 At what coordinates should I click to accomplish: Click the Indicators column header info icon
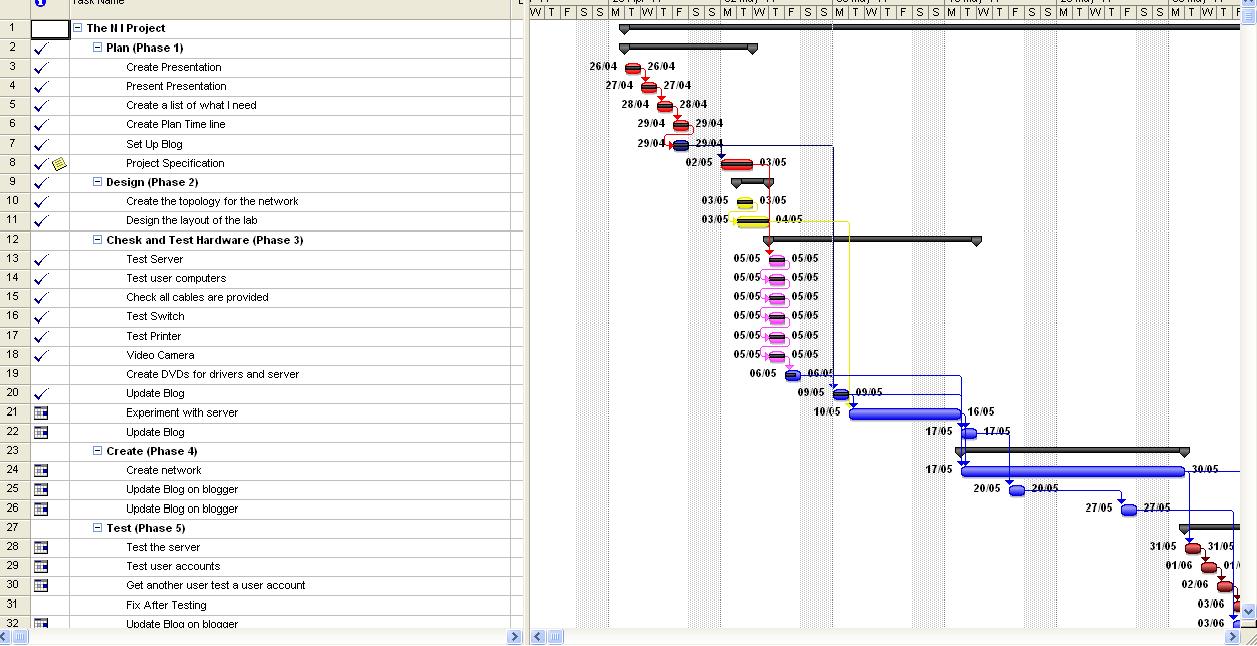tap(39, 5)
